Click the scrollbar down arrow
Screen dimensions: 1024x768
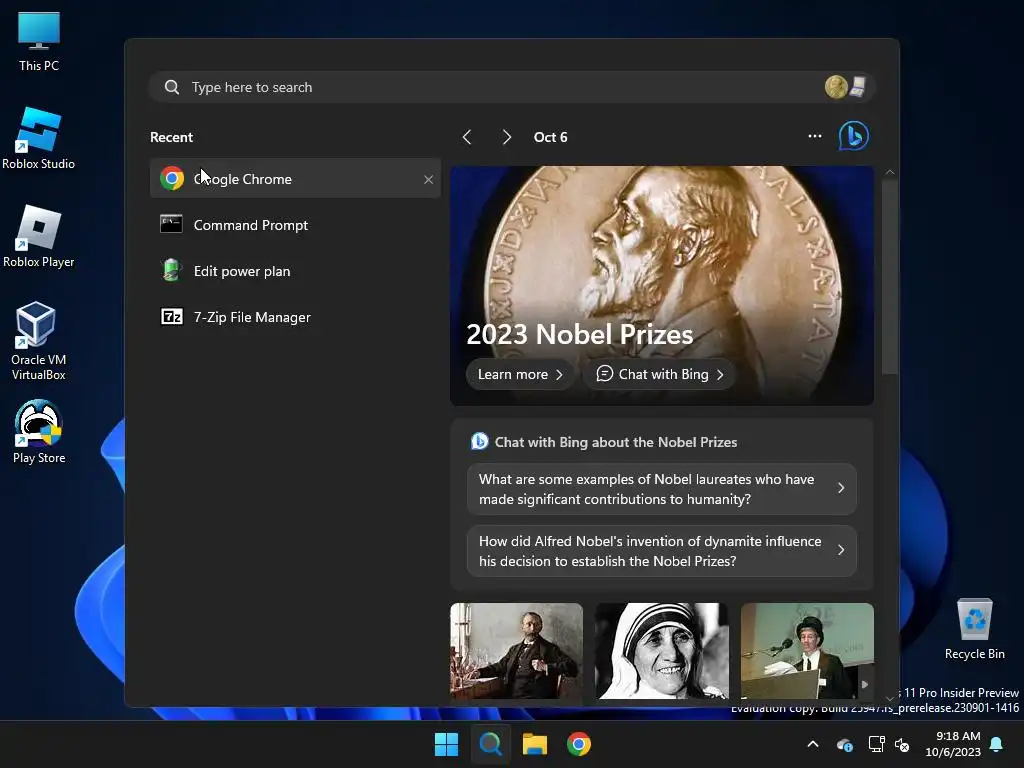click(889, 698)
